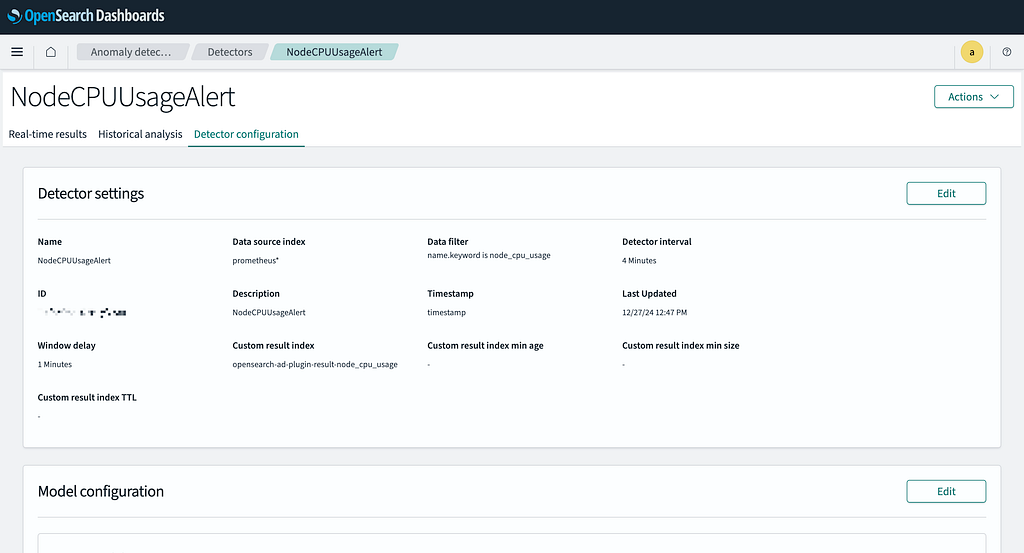Click the NodeCPUUsageAlert value under Name
This screenshot has width=1024, height=553.
pyautogui.click(x=74, y=261)
